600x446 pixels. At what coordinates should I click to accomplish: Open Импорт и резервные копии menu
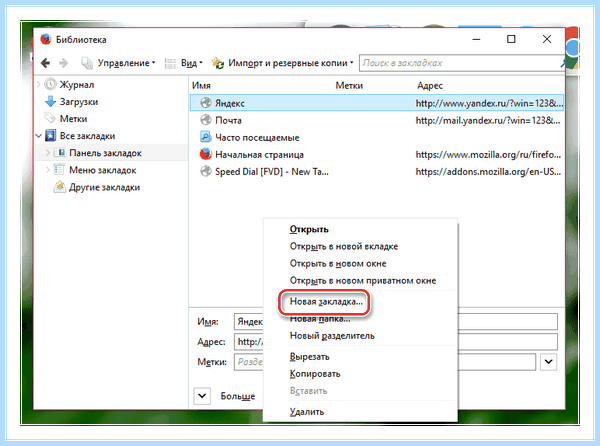pos(283,63)
